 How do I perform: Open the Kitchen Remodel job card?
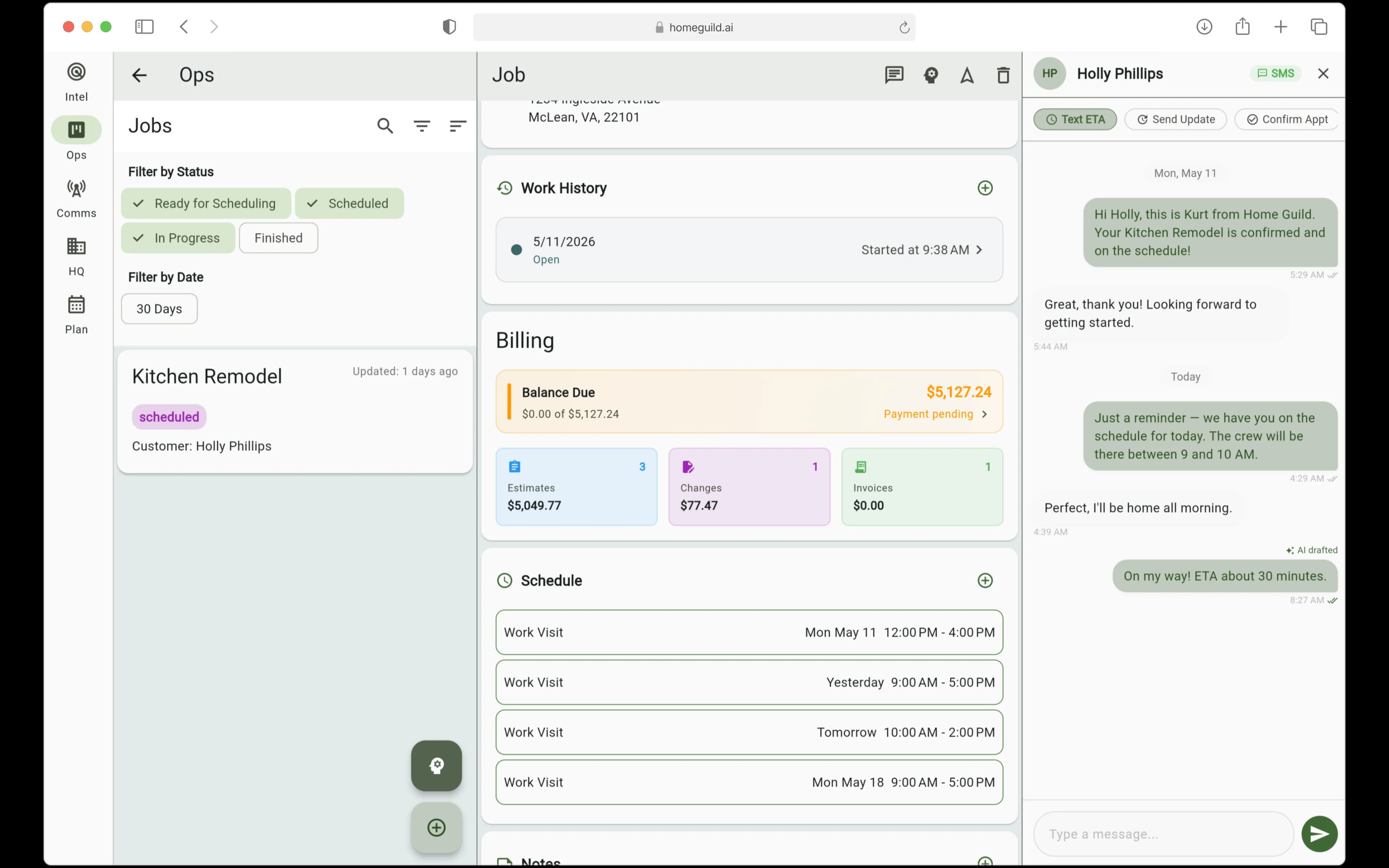(295, 412)
